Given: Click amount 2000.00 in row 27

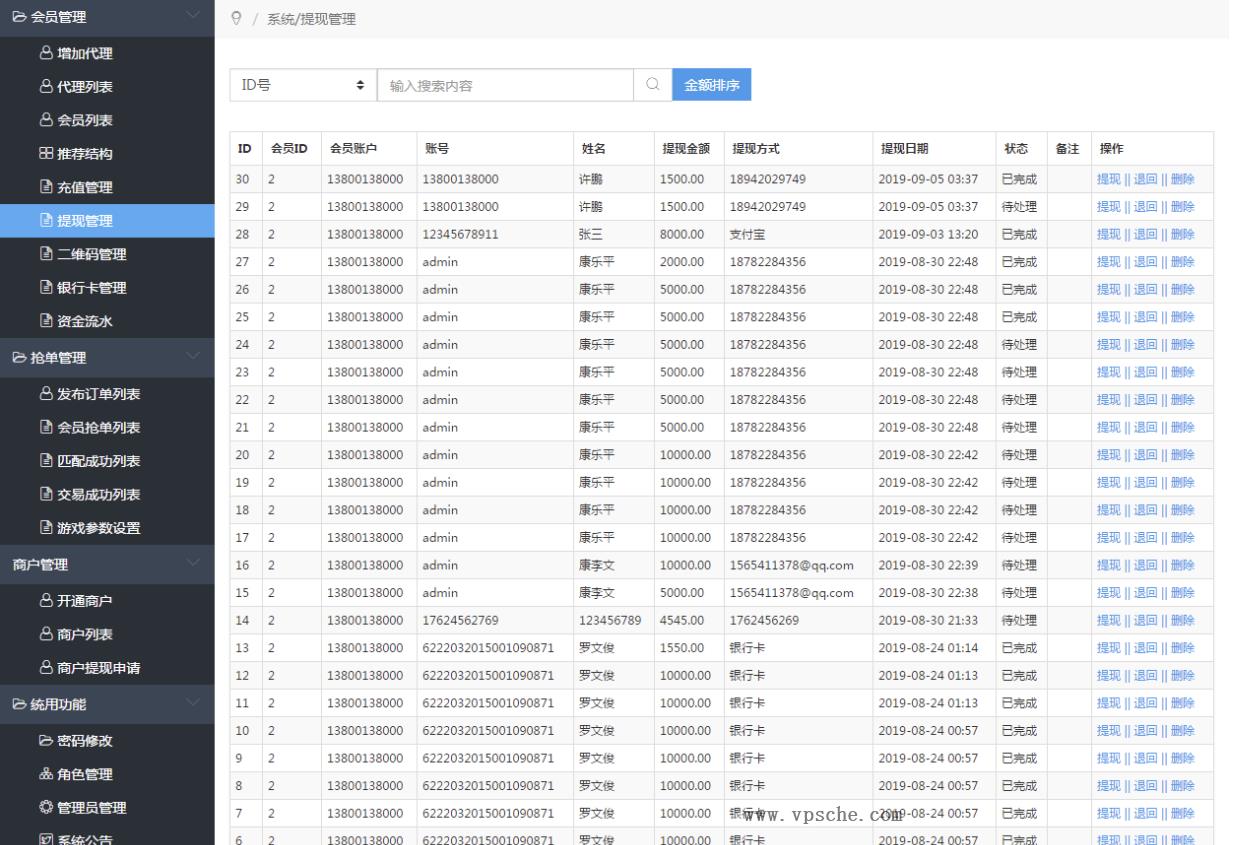Looking at the screenshot, I should coord(682,262).
